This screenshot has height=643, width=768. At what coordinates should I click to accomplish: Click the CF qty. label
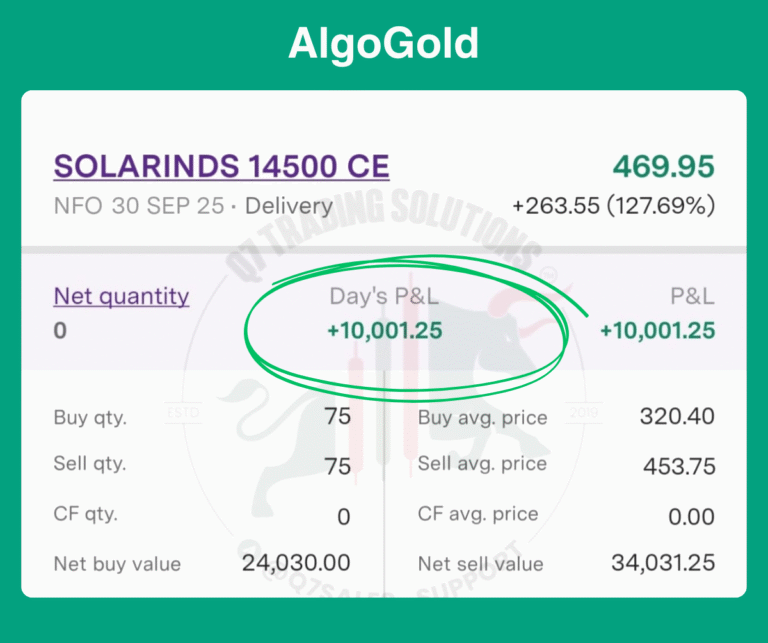86,514
